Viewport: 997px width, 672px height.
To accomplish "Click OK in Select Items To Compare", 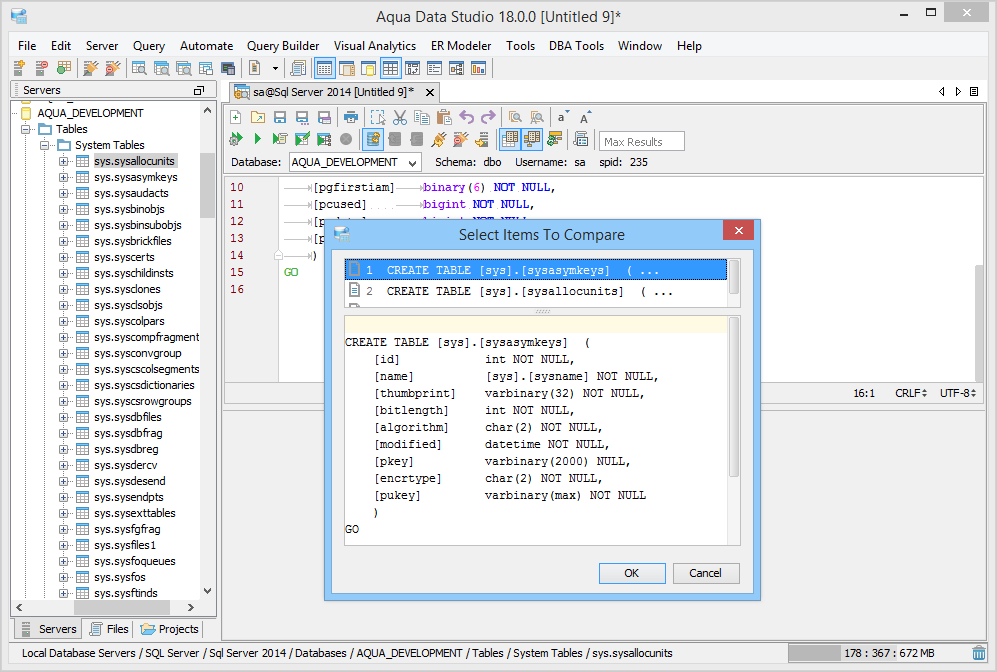I will pos(631,573).
